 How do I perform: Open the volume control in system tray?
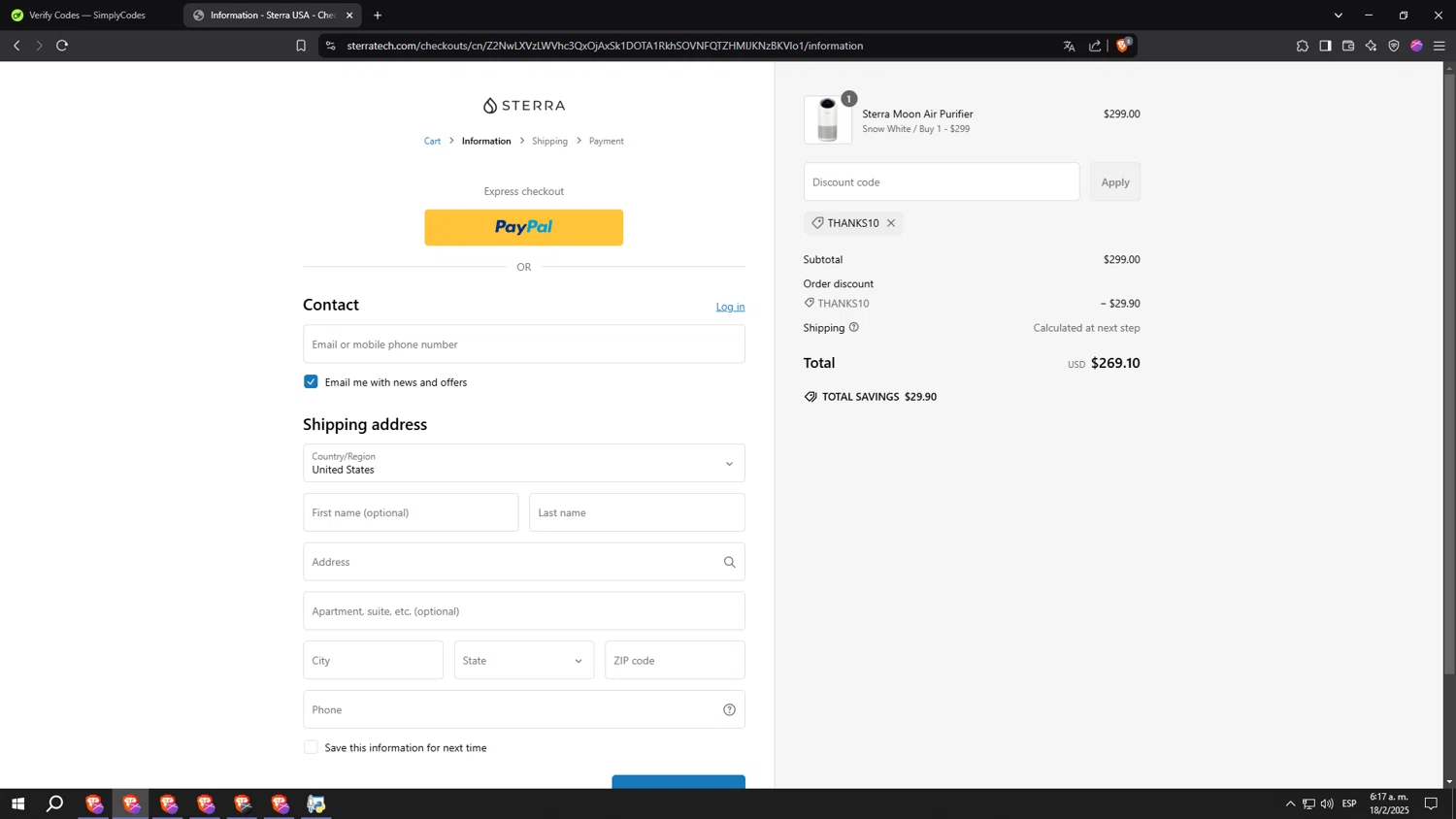tap(1327, 803)
